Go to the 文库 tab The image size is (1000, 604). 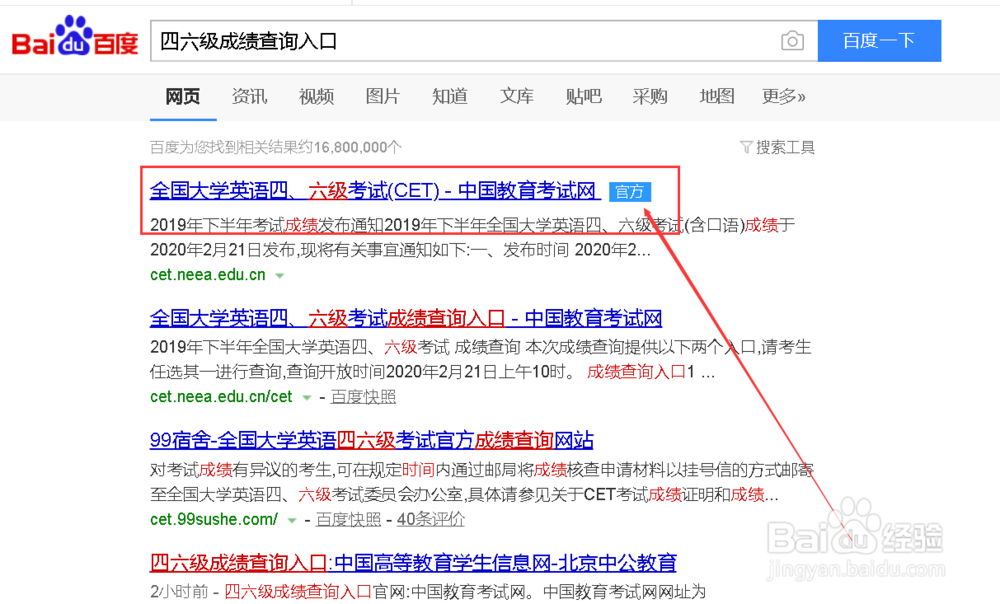(x=517, y=96)
